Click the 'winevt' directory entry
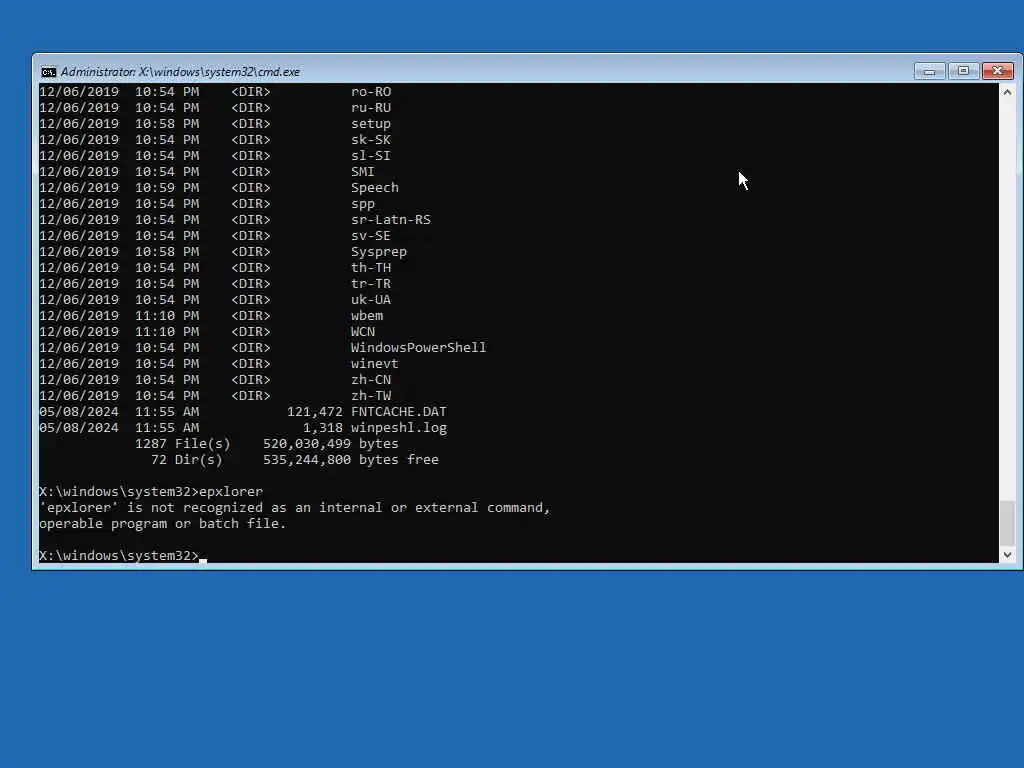Viewport: 1024px width, 768px height. pyautogui.click(x=375, y=364)
